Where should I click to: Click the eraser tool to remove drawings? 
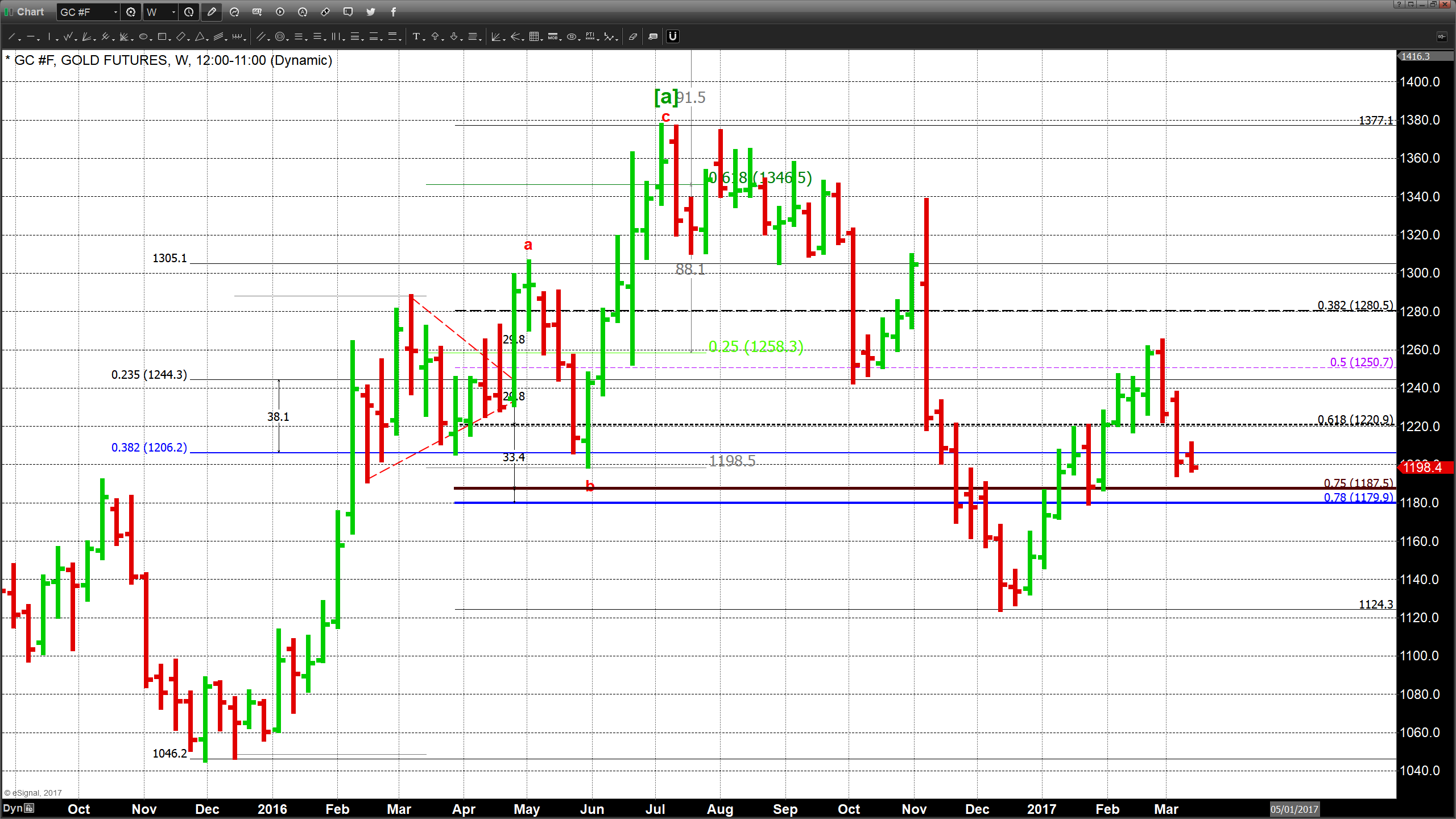coord(633,37)
